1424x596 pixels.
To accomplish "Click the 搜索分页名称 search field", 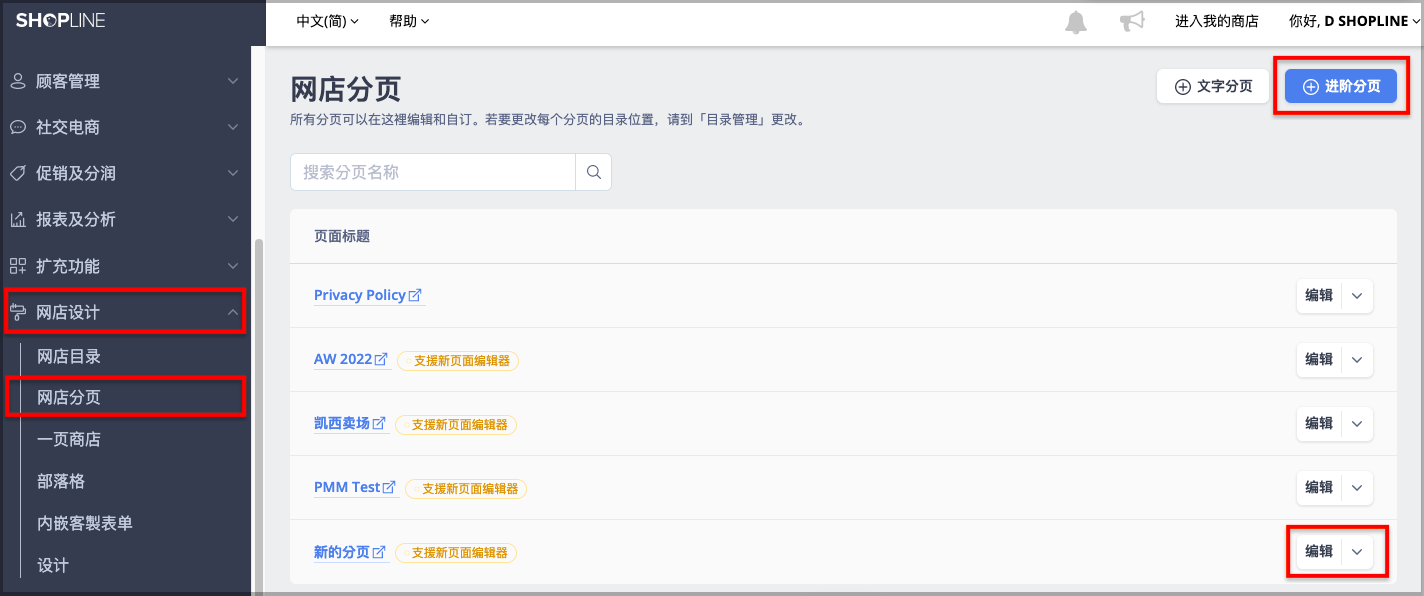I will pyautogui.click(x=433, y=172).
